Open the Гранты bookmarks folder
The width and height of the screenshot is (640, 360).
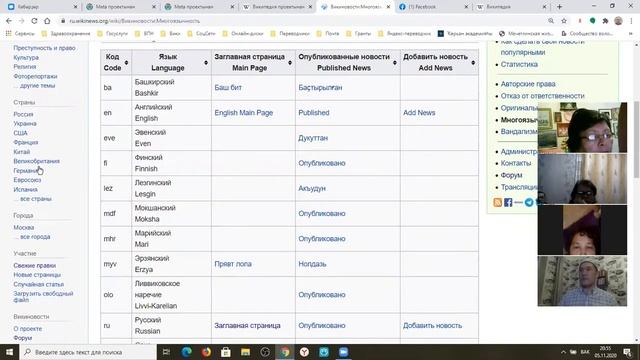click(358, 33)
